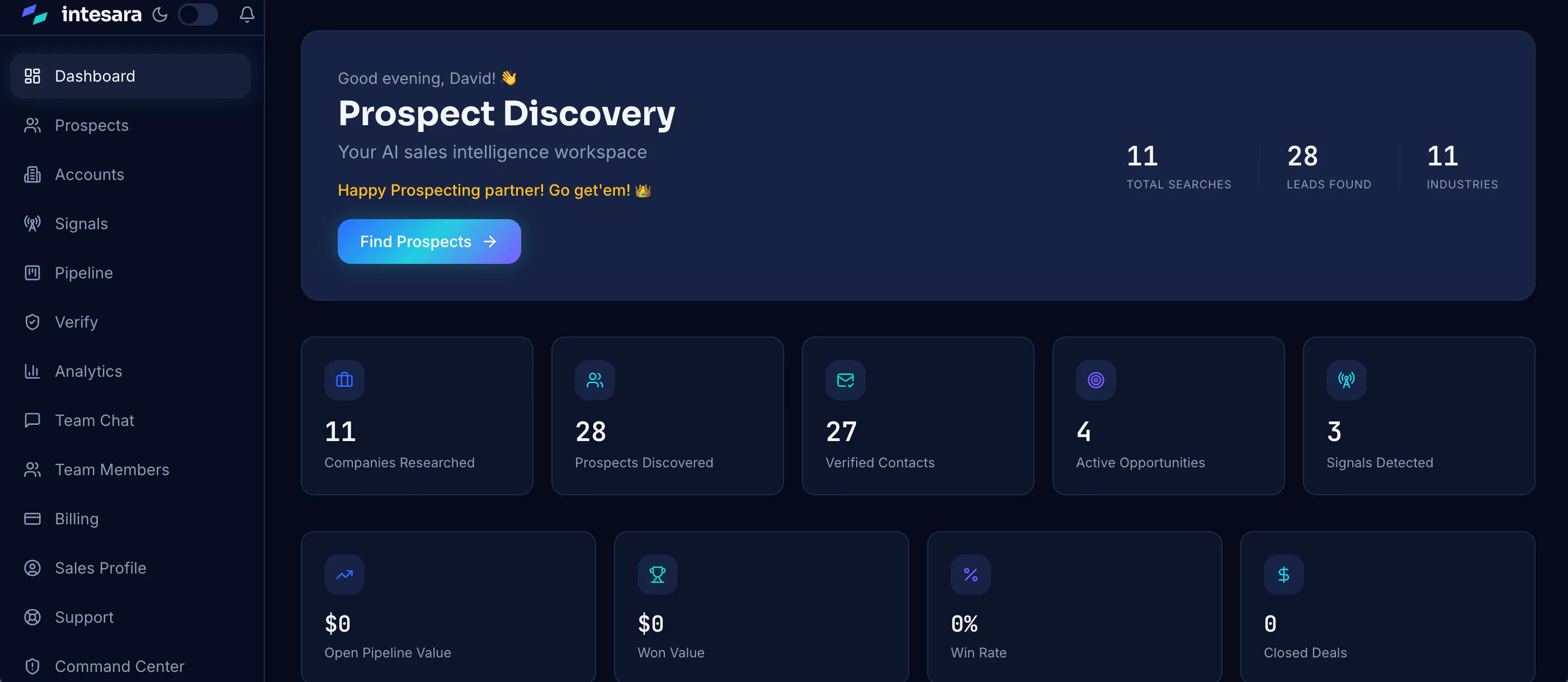Open Sales Profile settings
Screen dimensions: 1568x682
130,568
